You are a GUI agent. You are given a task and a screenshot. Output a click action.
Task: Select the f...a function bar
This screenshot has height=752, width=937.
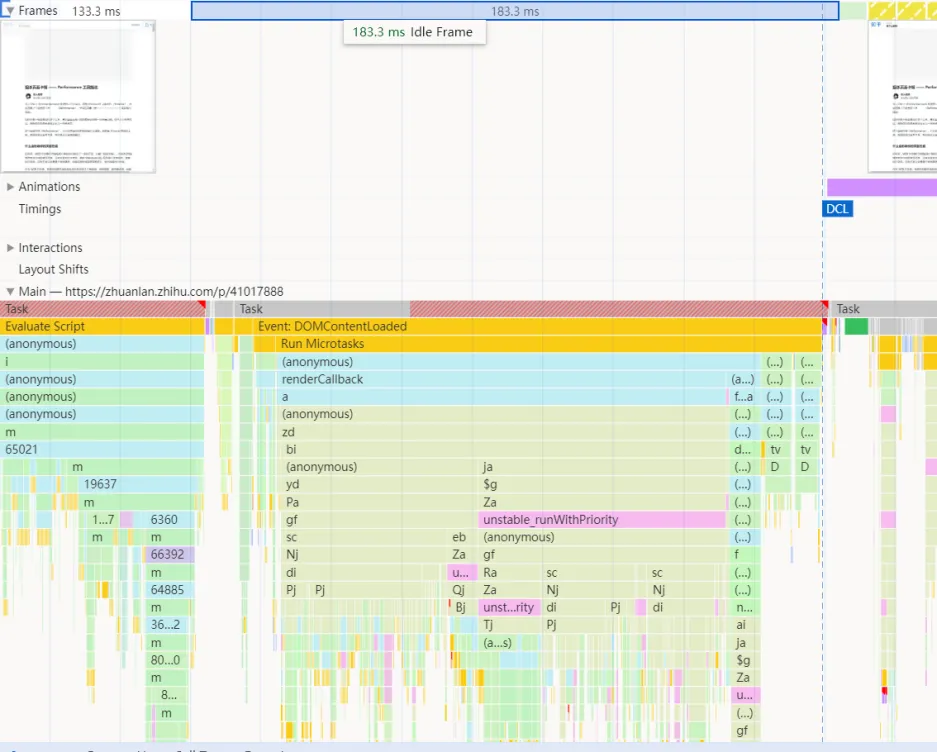[x=743, y=396]
